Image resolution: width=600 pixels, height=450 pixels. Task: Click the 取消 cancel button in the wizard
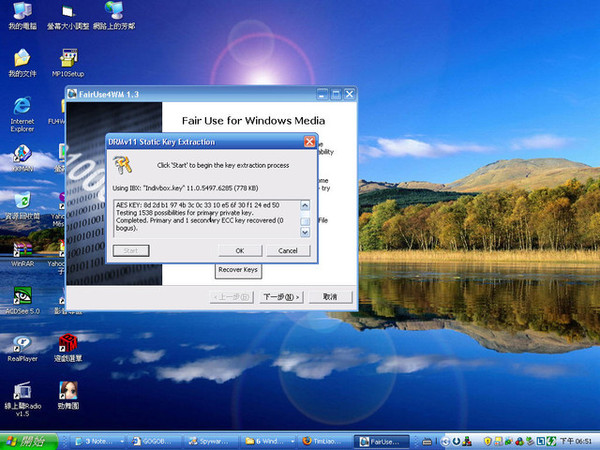(330, 297)
